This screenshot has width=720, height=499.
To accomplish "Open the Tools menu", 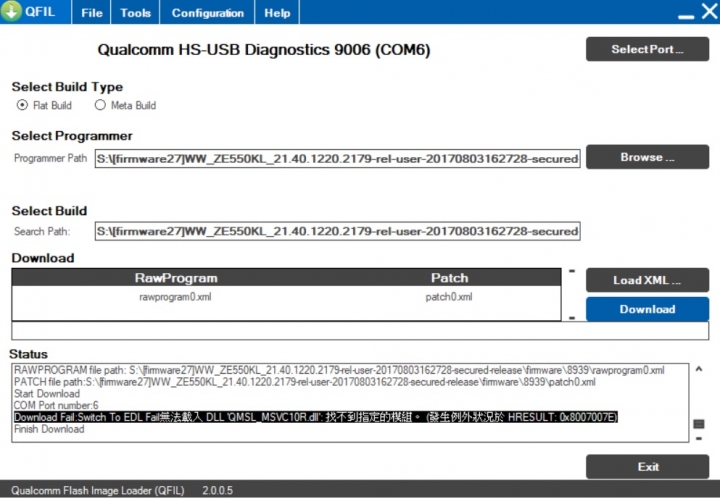I will pyautogui.click(x=135, y=13).
